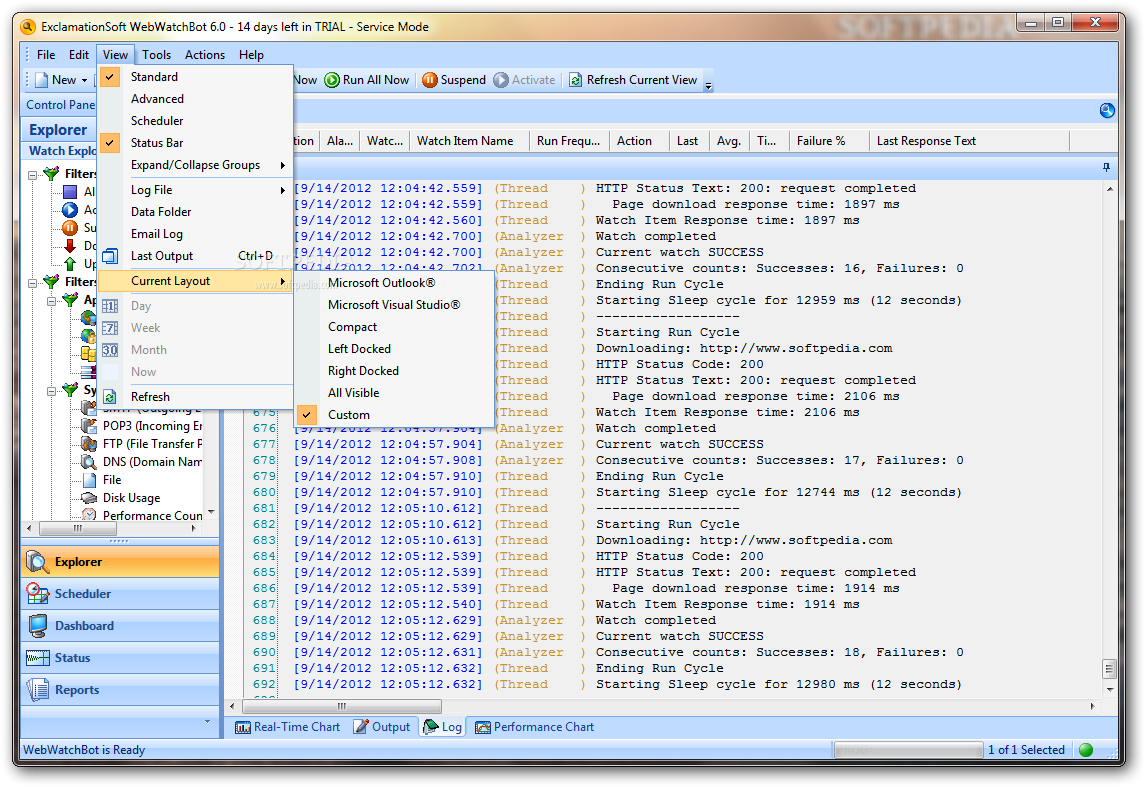Click the Dashboard monitor icon
This screenshot has height=787, width=1146.
37,626
